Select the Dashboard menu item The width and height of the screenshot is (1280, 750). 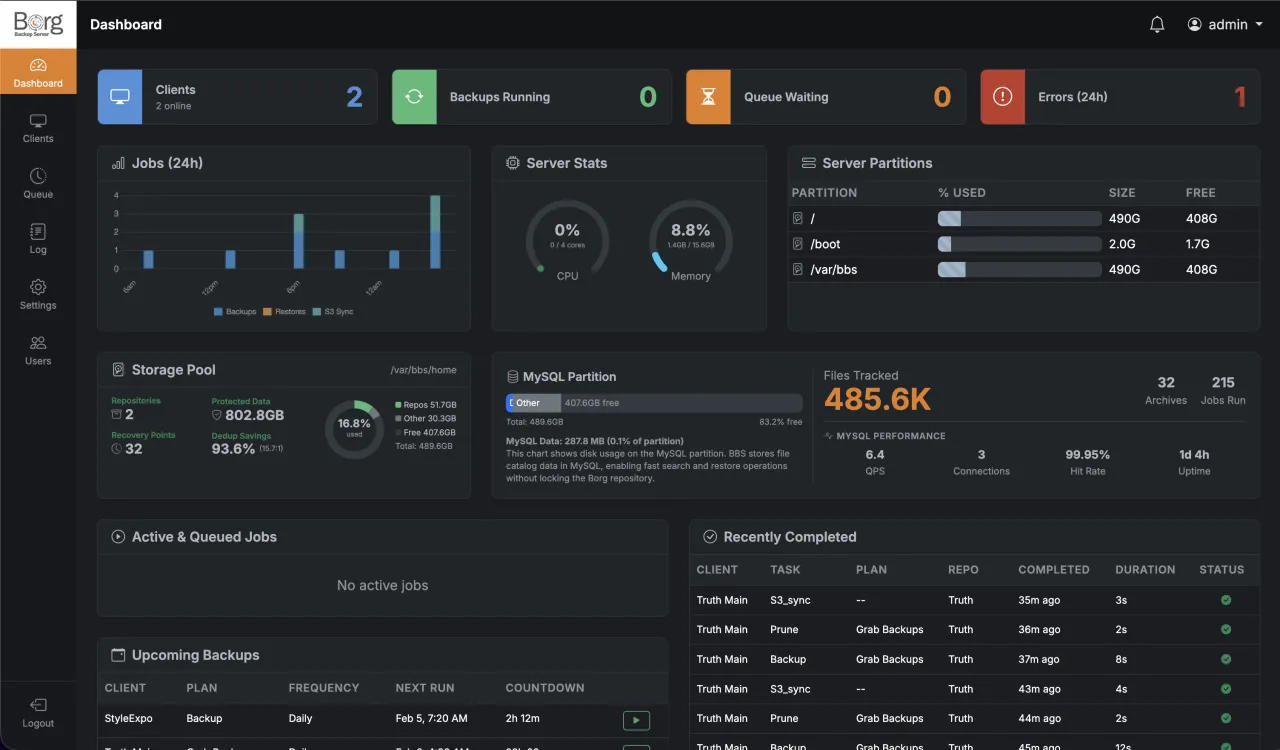[x=38, y=71]
